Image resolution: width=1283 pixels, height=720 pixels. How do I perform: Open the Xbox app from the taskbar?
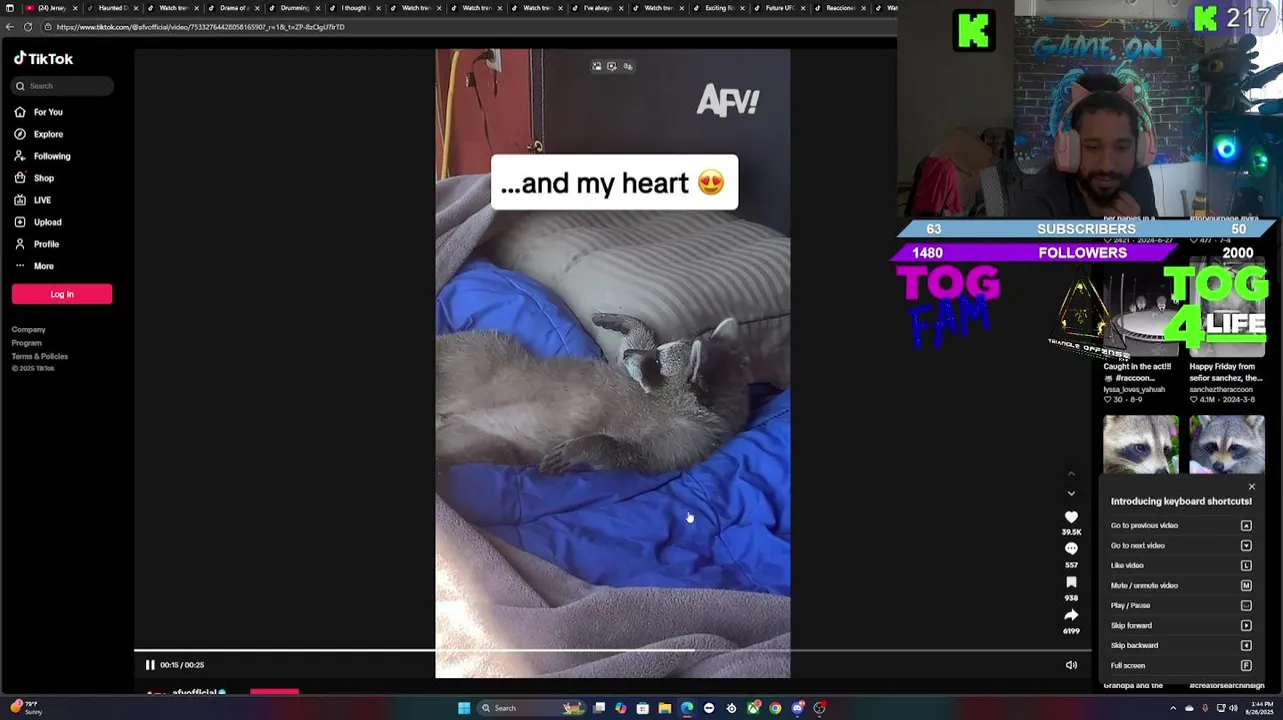[753, 708]
